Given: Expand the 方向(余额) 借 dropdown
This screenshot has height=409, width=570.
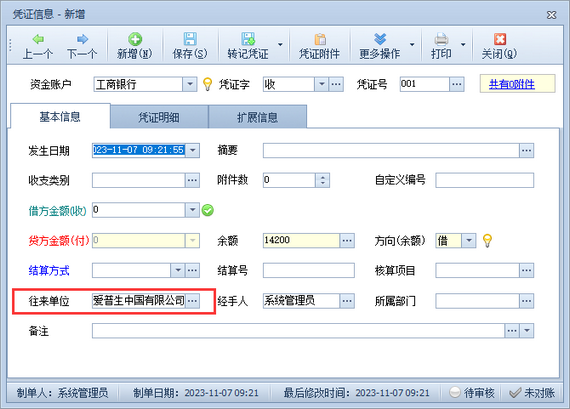Looking at the screenshot, I should 469,240.
